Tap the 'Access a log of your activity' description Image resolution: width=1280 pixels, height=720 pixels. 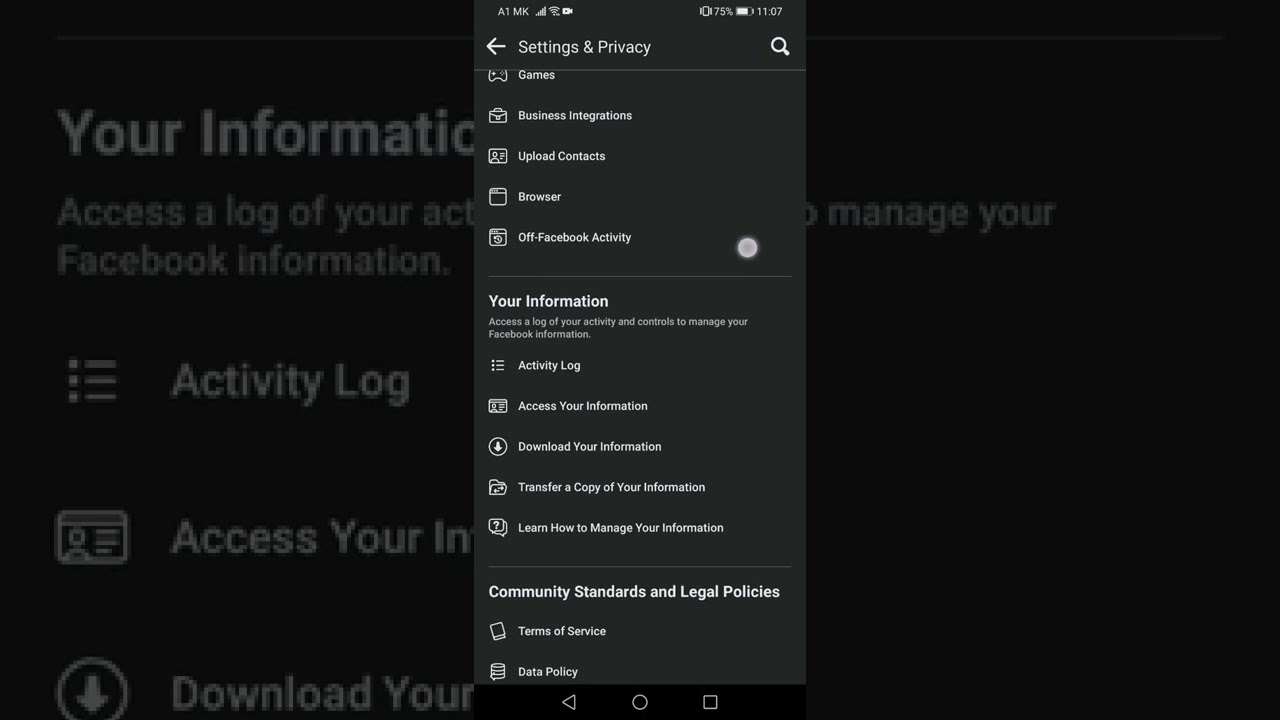(x=618, y=328)
